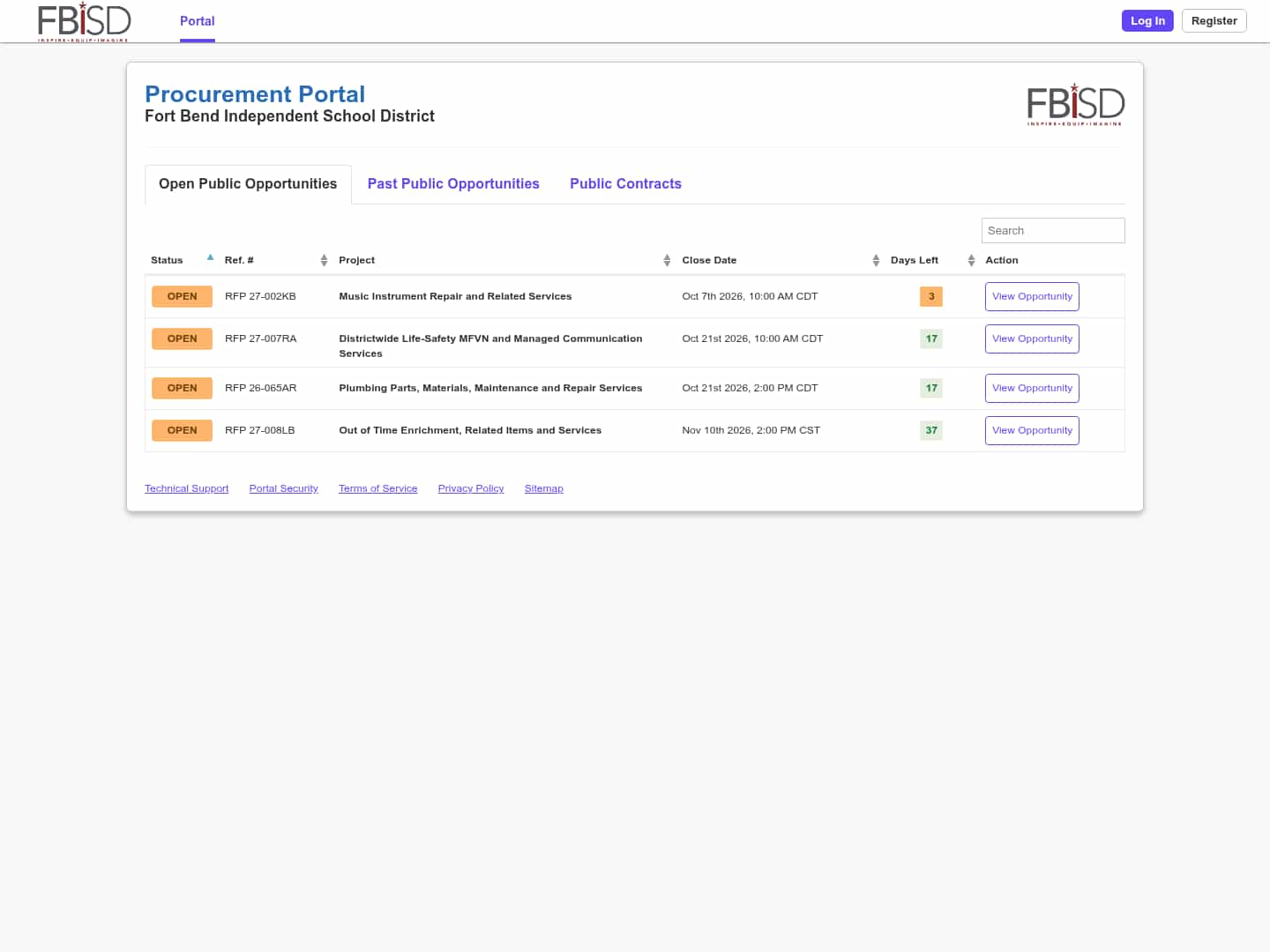Screen dimensions: 1270x952
Task: Click close date Oct 7th 2026, 10:00 AM CDT
Action: pos(750,297)
